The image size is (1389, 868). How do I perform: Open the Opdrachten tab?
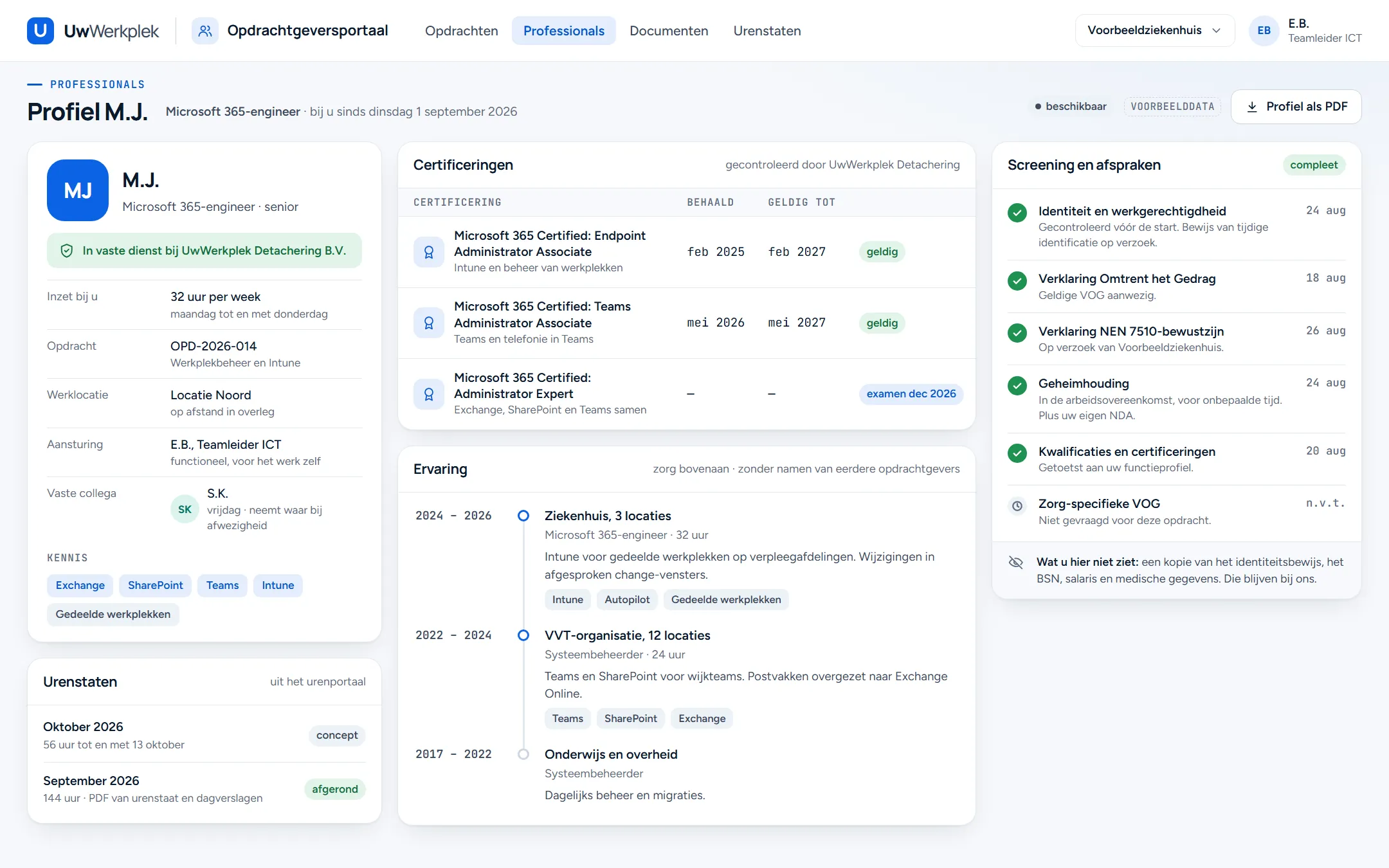coord(461,31)
